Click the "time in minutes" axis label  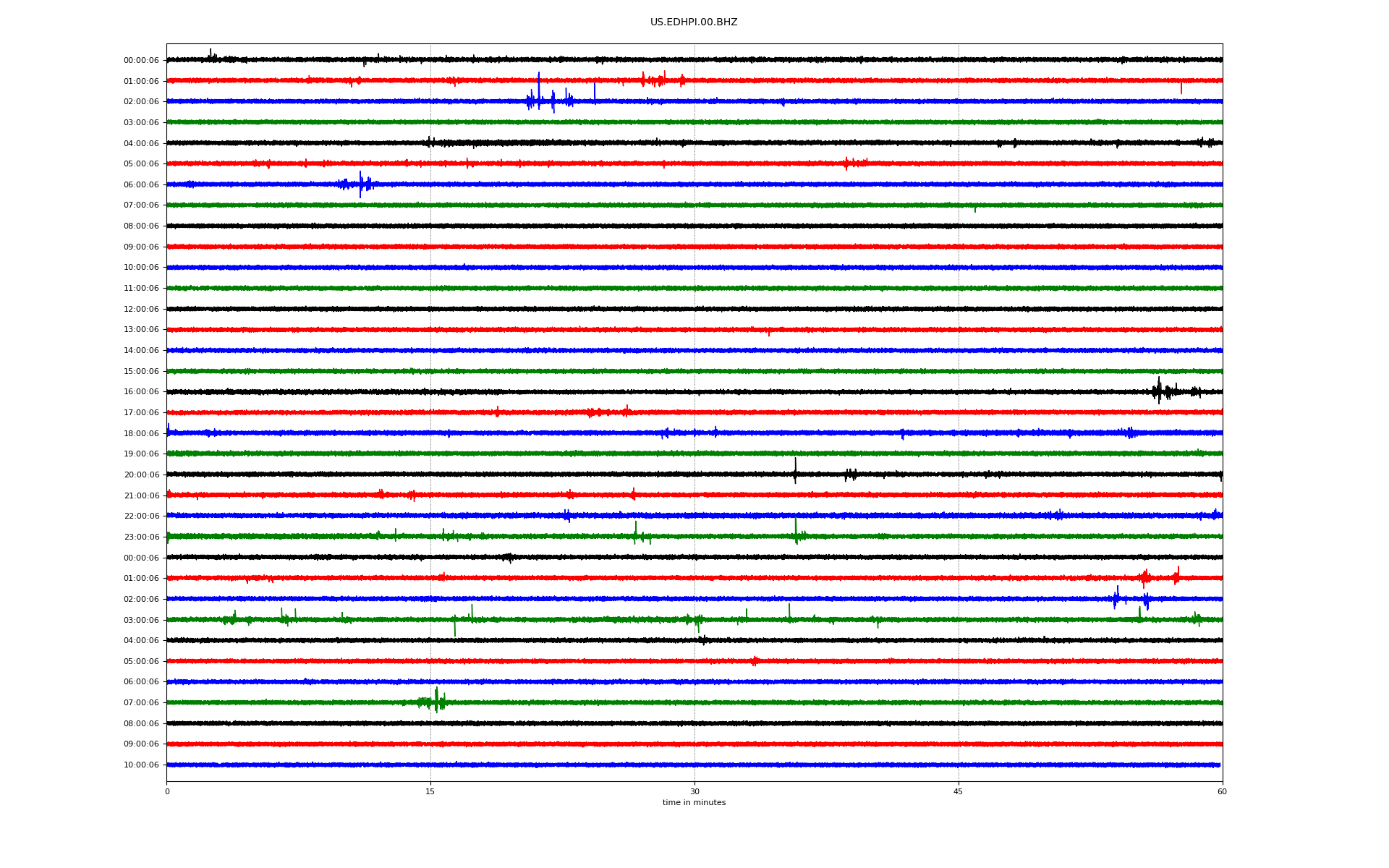pos(694,803)
